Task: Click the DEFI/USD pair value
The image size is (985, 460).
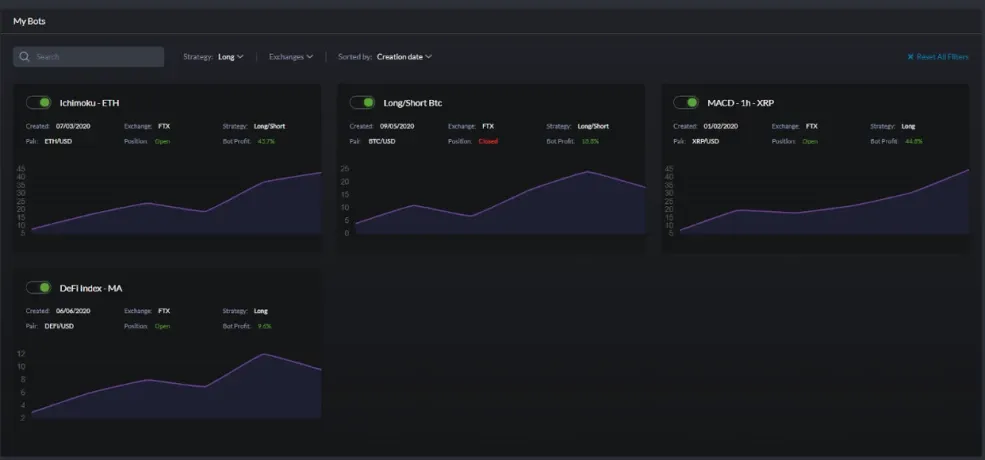Action: pyautogui.click(x=59, y=326)
